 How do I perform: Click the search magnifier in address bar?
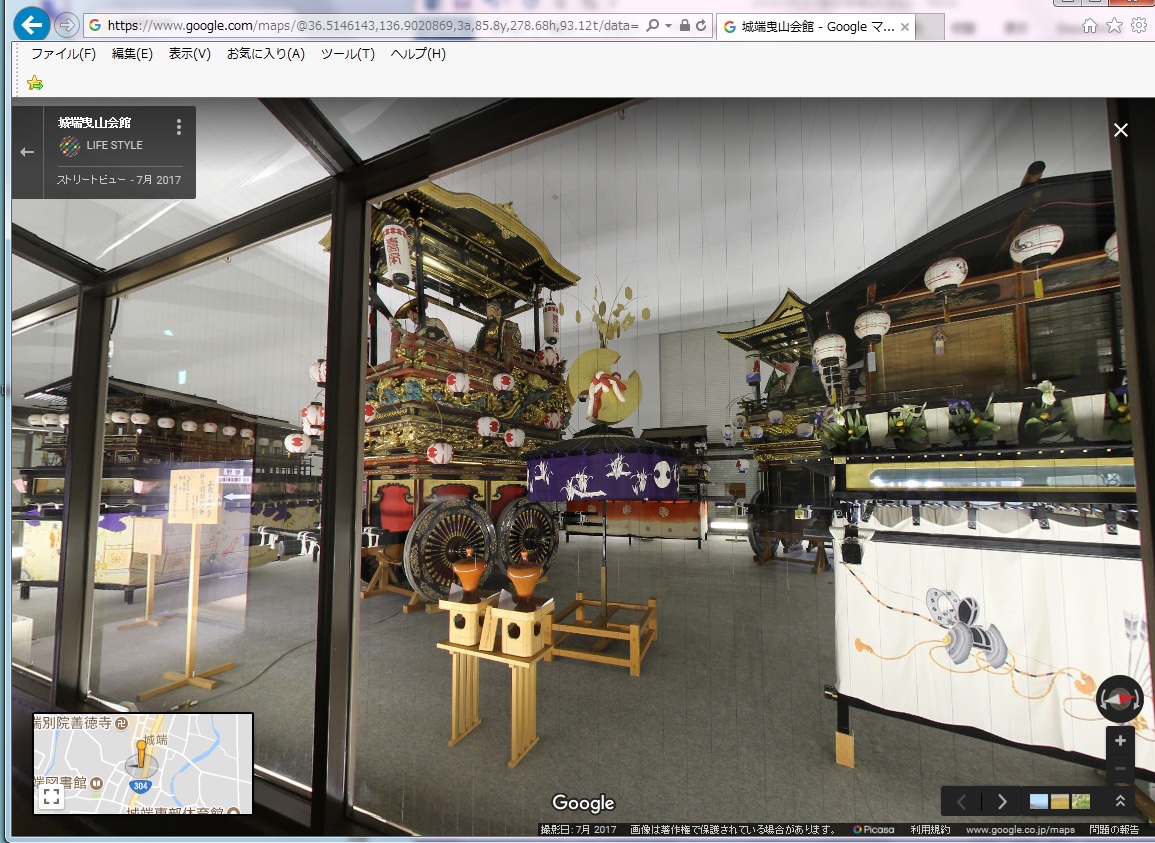pyautogui.click(x=652, y=26)
